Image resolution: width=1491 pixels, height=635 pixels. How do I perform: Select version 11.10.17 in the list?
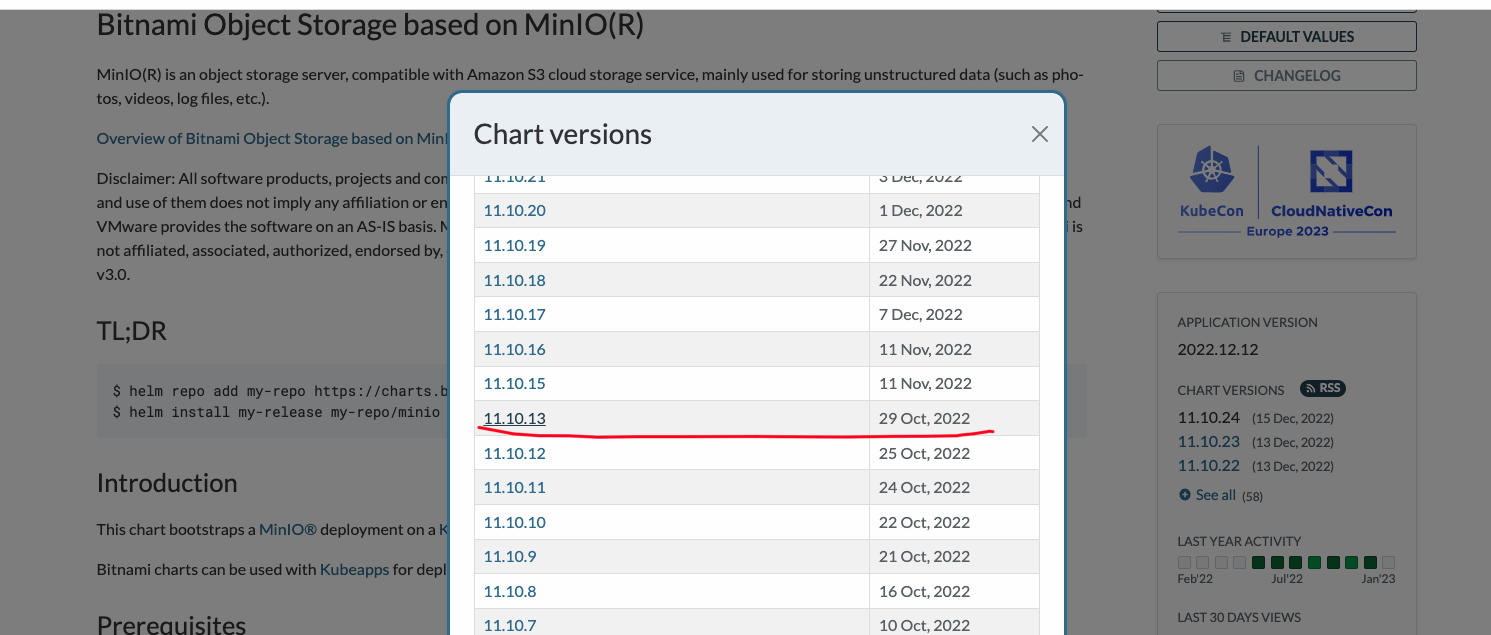click(x=514, y=315)
